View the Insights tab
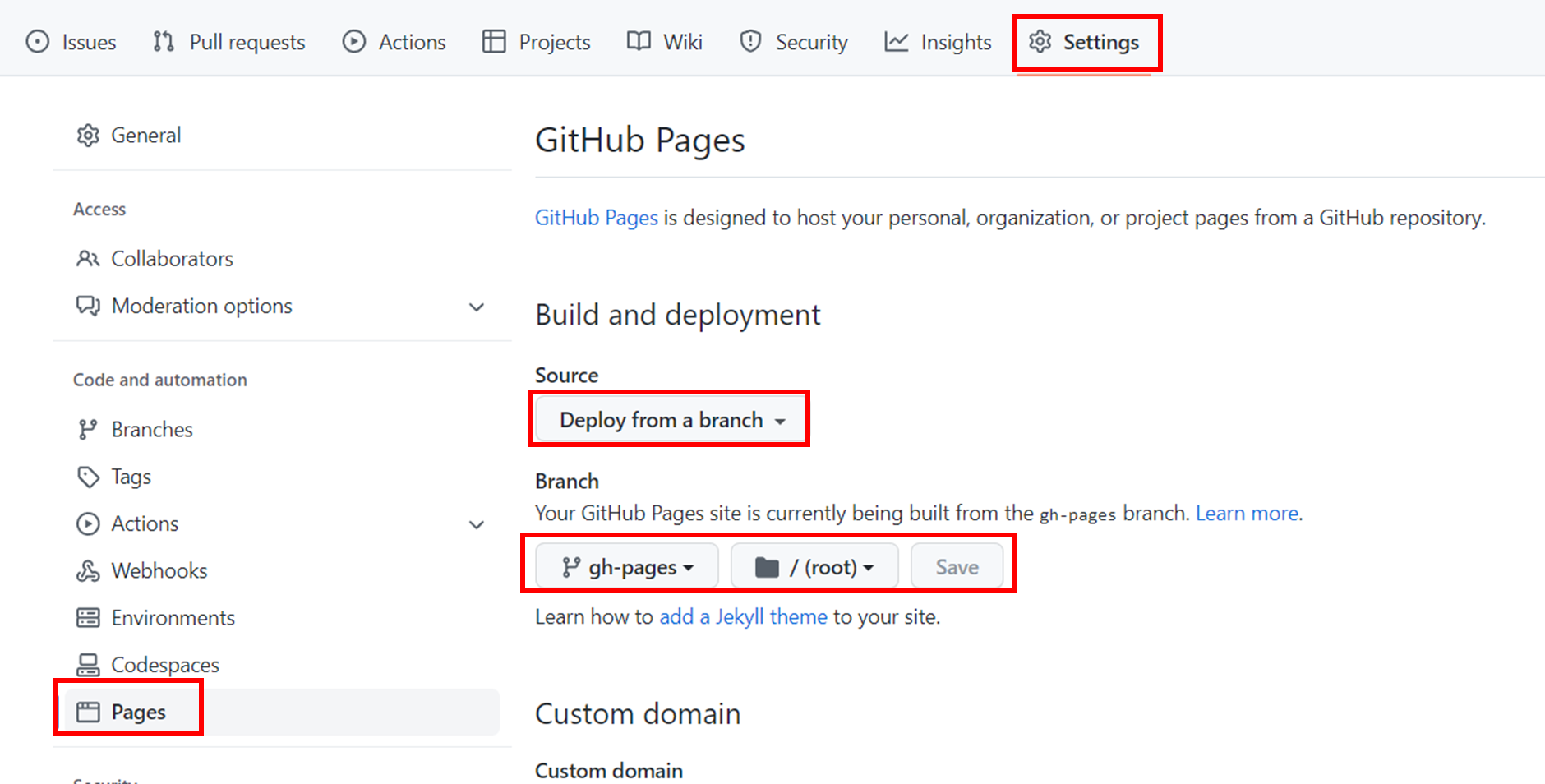This screenshot has width=1545, height=784. coord(938,42)
